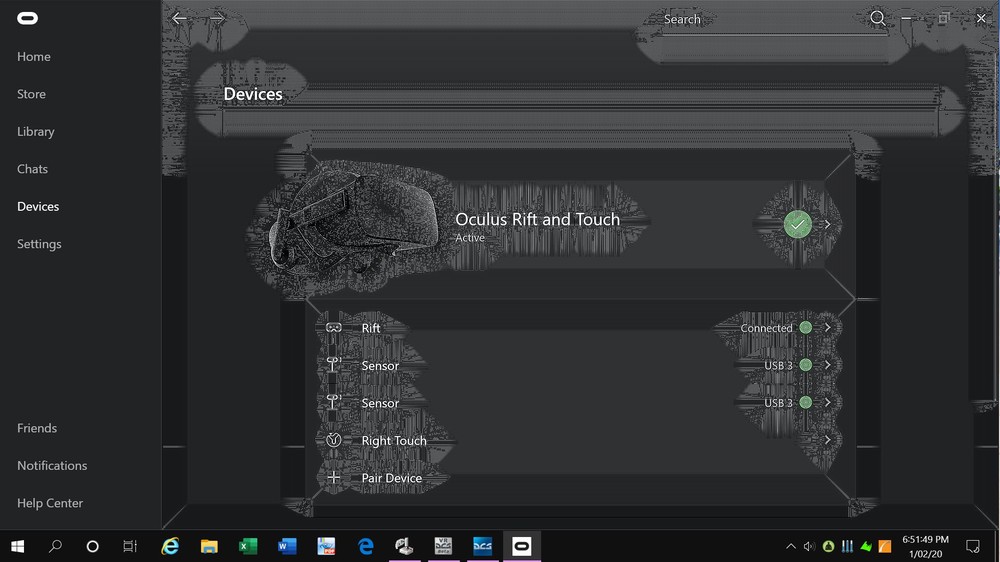Open the Library section

tap(36, 132)
